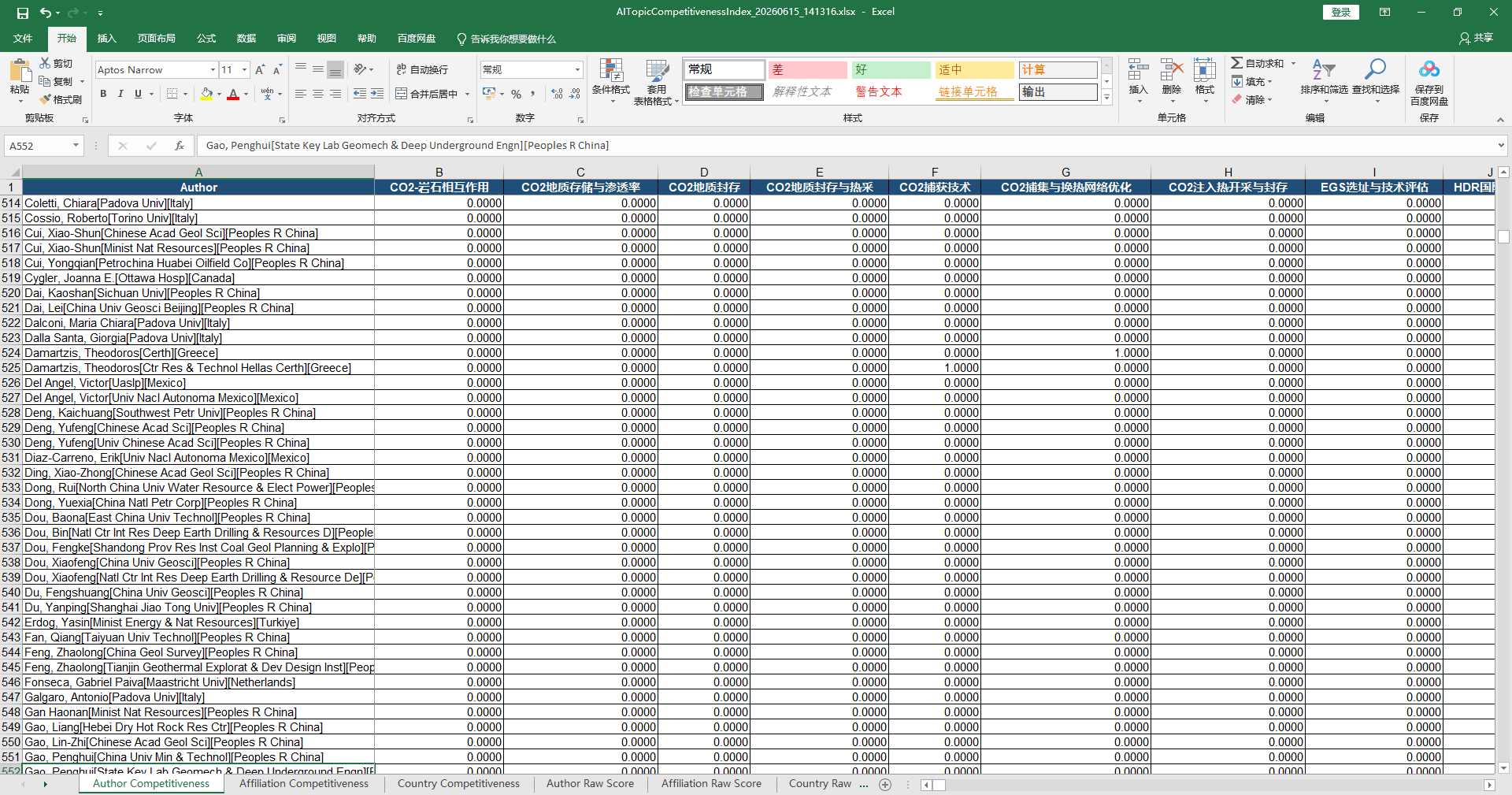Switch to 数据 Data tab
This screenshot has height=795, width=1512.
pyautogui.click(x=246, y=39)
